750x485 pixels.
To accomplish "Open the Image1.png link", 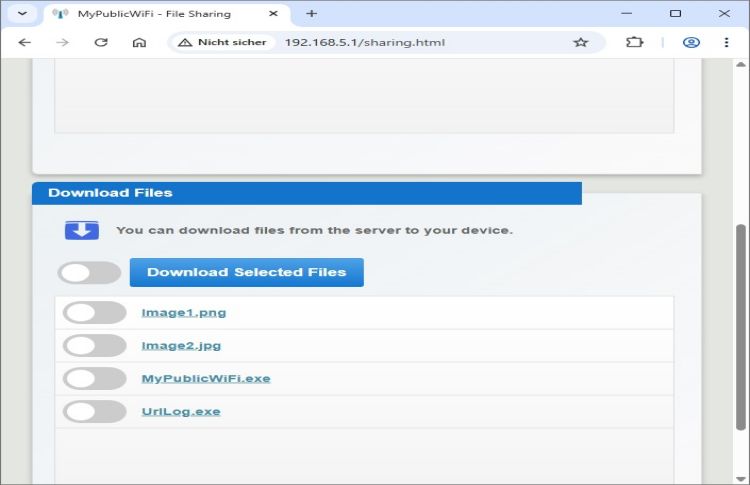I will coord(184,313).
